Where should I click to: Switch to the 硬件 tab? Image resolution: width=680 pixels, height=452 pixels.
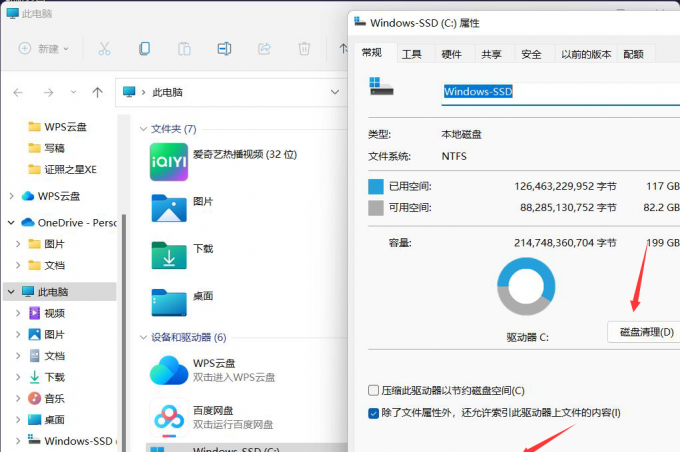point(451,54)
